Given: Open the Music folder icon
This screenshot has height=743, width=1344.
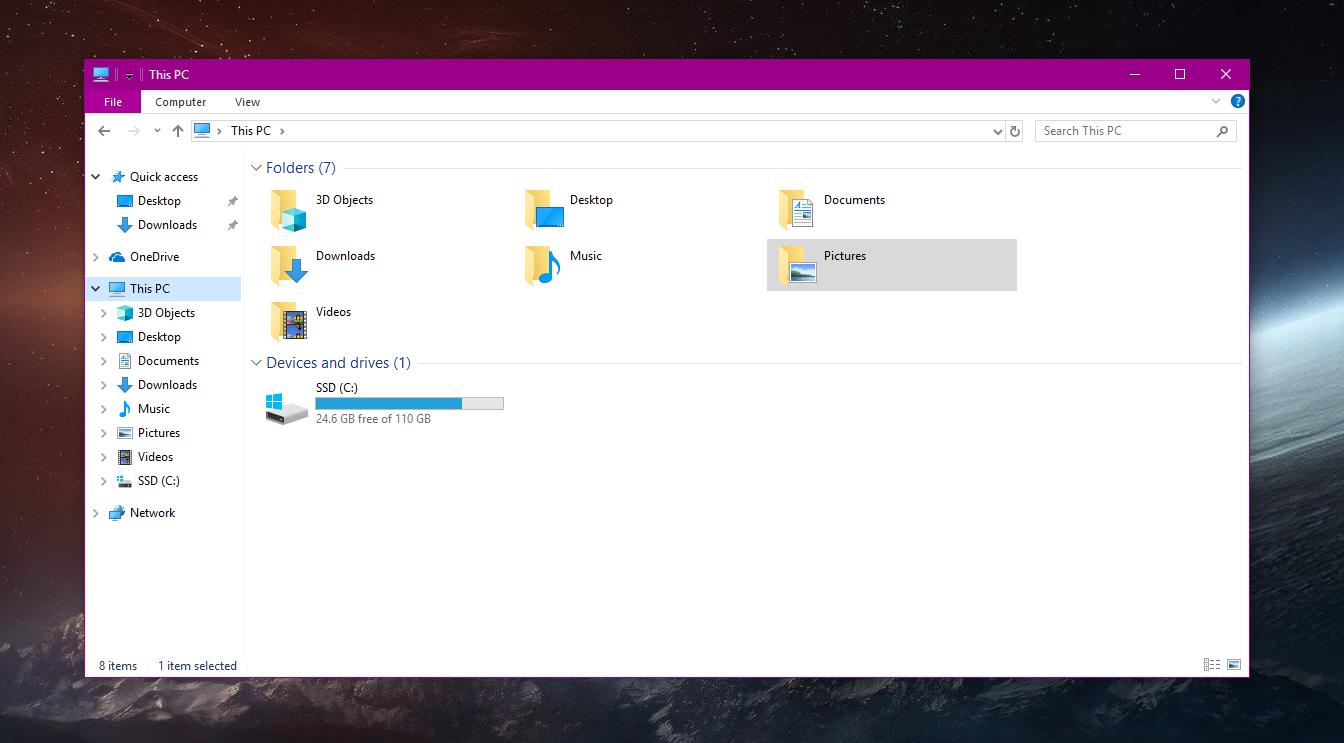Looking at the screenshot, I should coord(542,266).
